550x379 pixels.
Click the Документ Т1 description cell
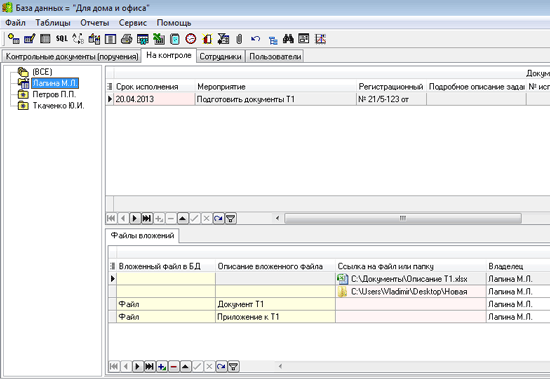coord(275,304)
